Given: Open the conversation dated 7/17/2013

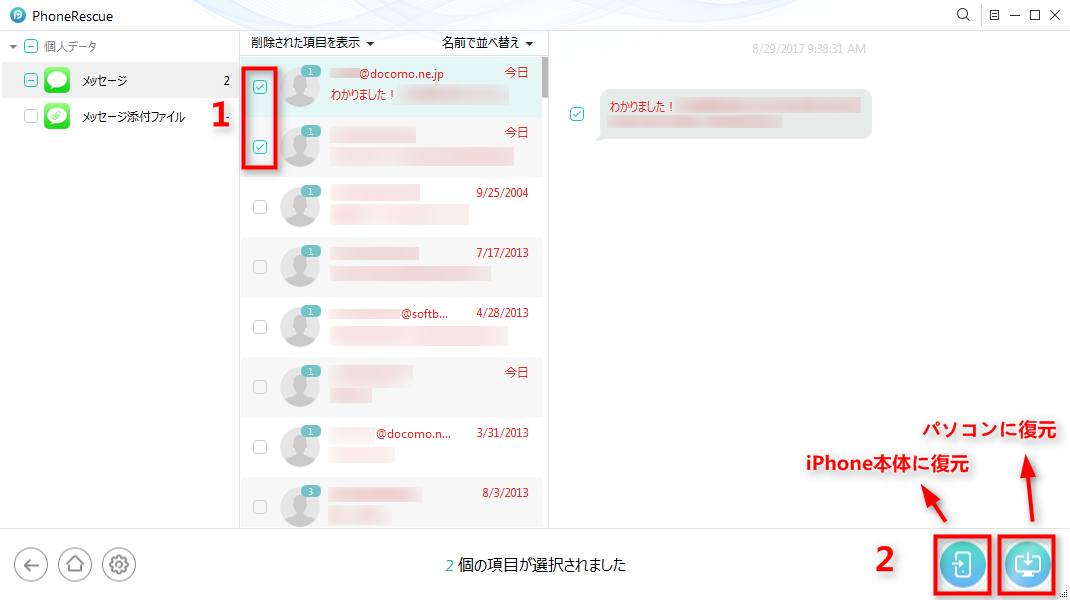Looking at the screenshot, I should (x=391, y=267).
